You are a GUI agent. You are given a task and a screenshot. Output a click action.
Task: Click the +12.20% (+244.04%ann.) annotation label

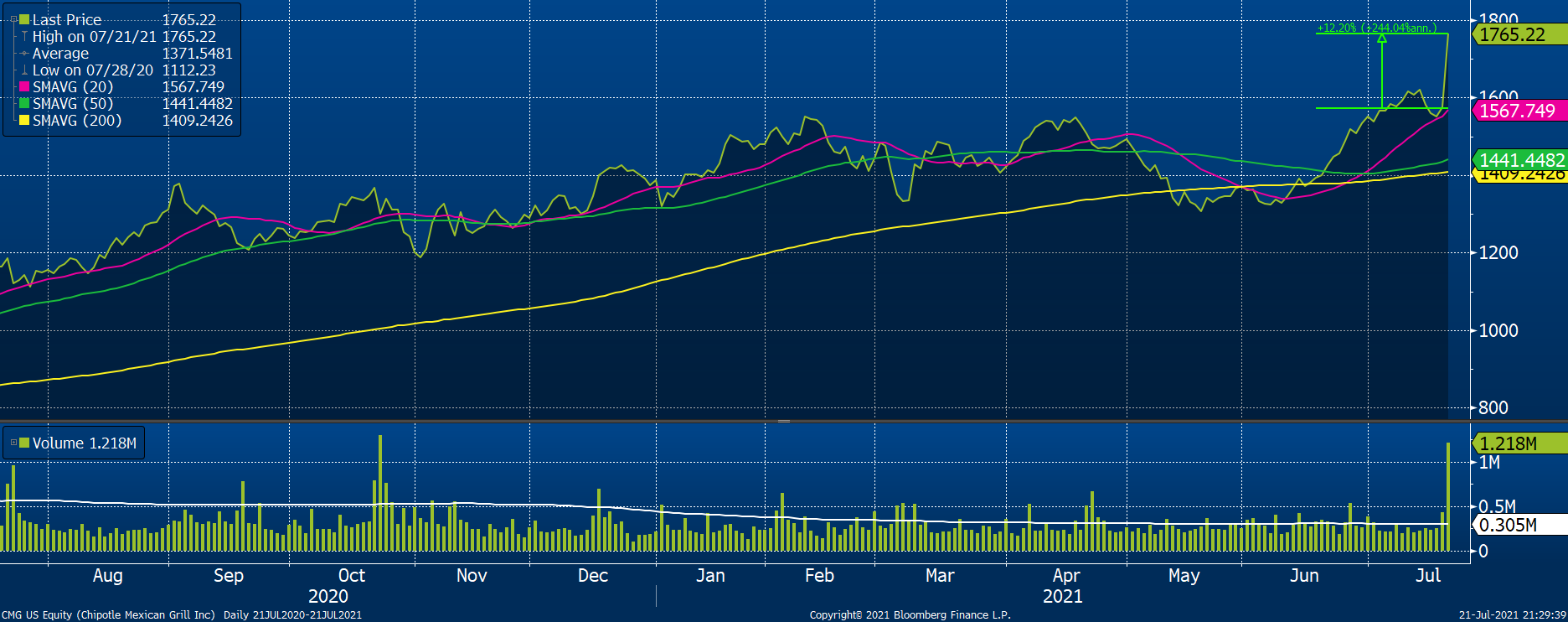pos(1376,28)
